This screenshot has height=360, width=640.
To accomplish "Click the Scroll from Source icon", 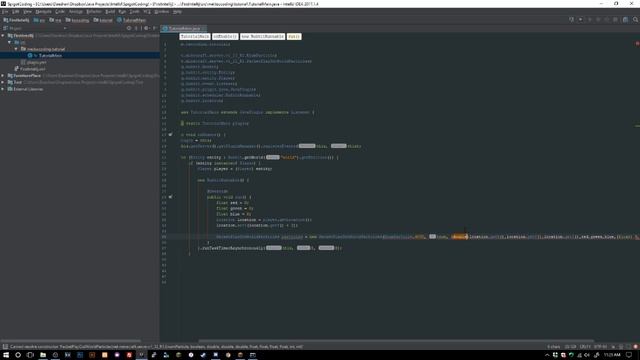I will pyautogui.click(x=129, y=29).
